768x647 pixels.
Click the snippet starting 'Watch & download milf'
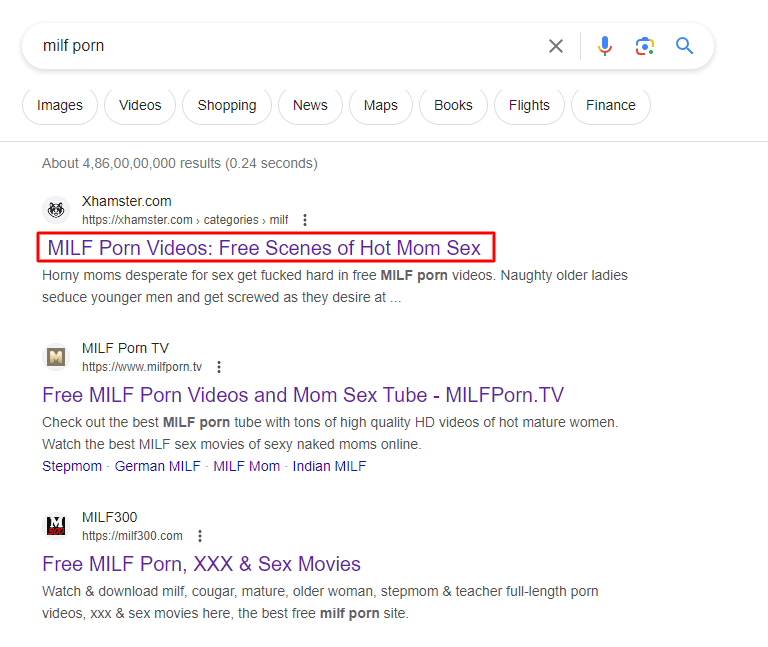click(320, 602)
